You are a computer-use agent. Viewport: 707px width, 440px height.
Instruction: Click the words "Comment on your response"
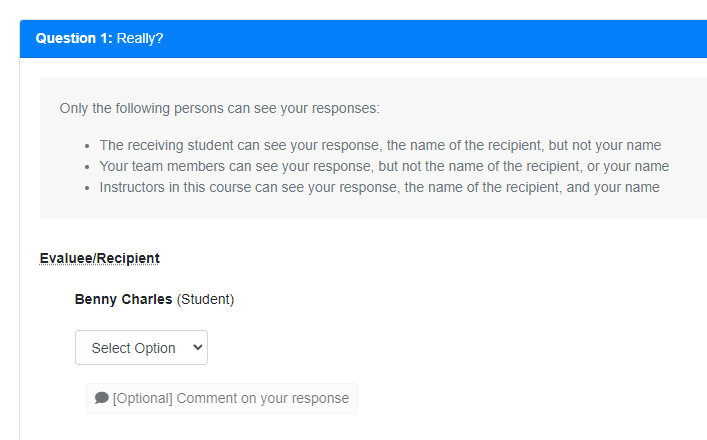(262, 398)
